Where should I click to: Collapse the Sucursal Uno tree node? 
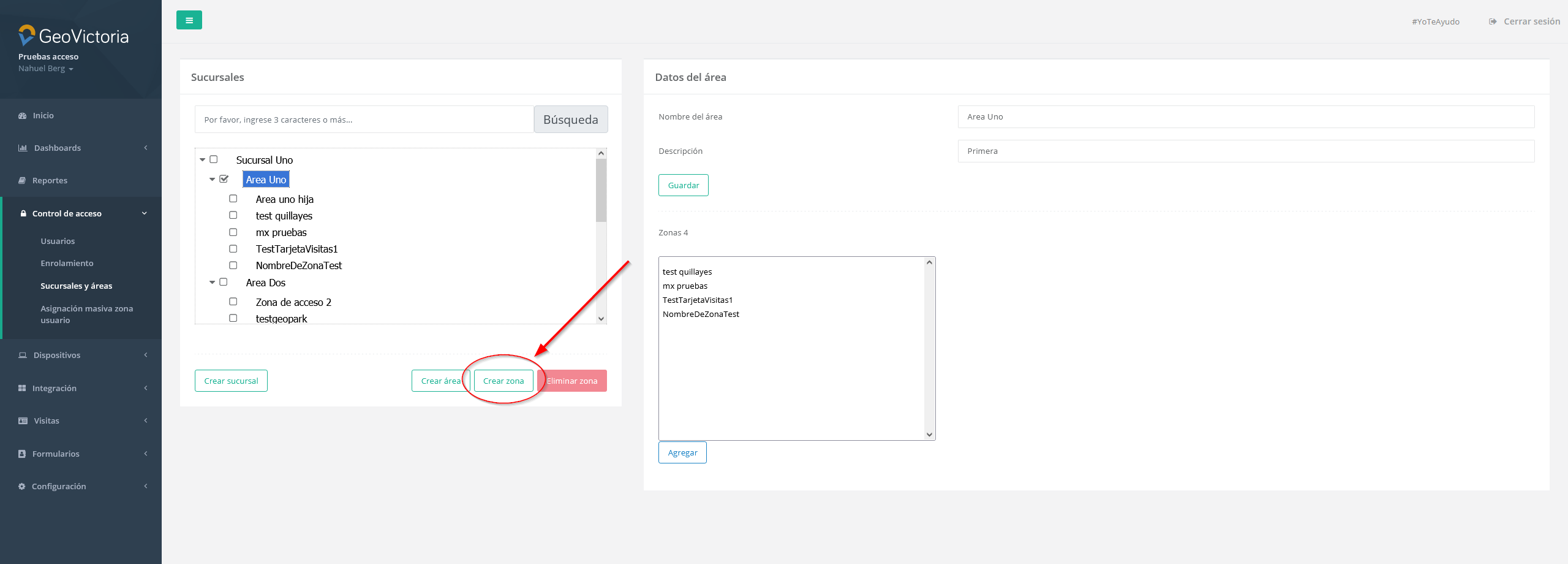(203, 159)
